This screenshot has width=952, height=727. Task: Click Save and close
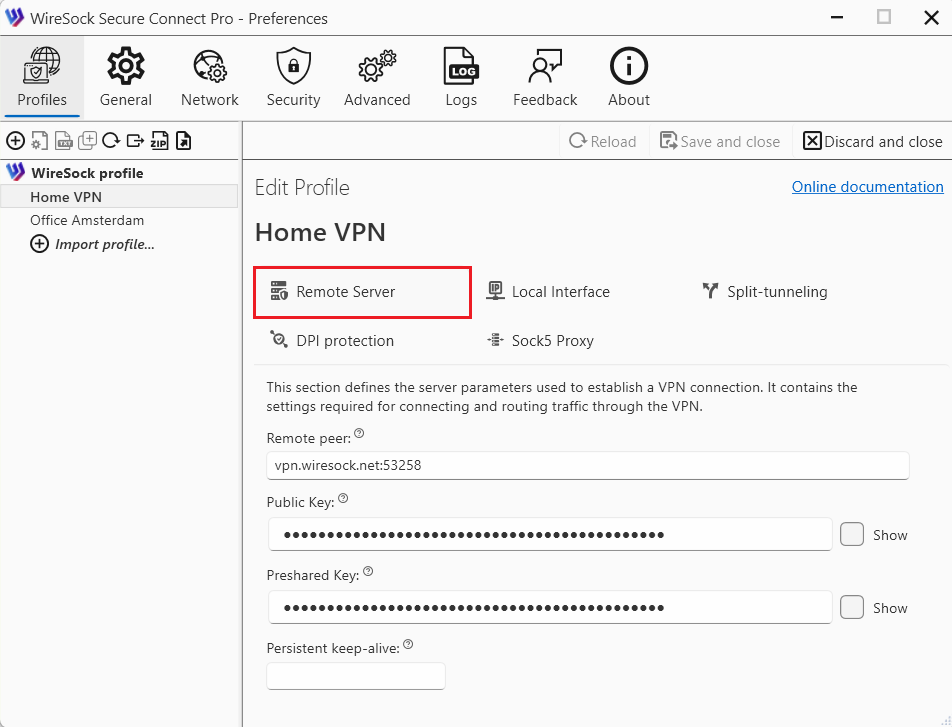click(x=719, y=141)
